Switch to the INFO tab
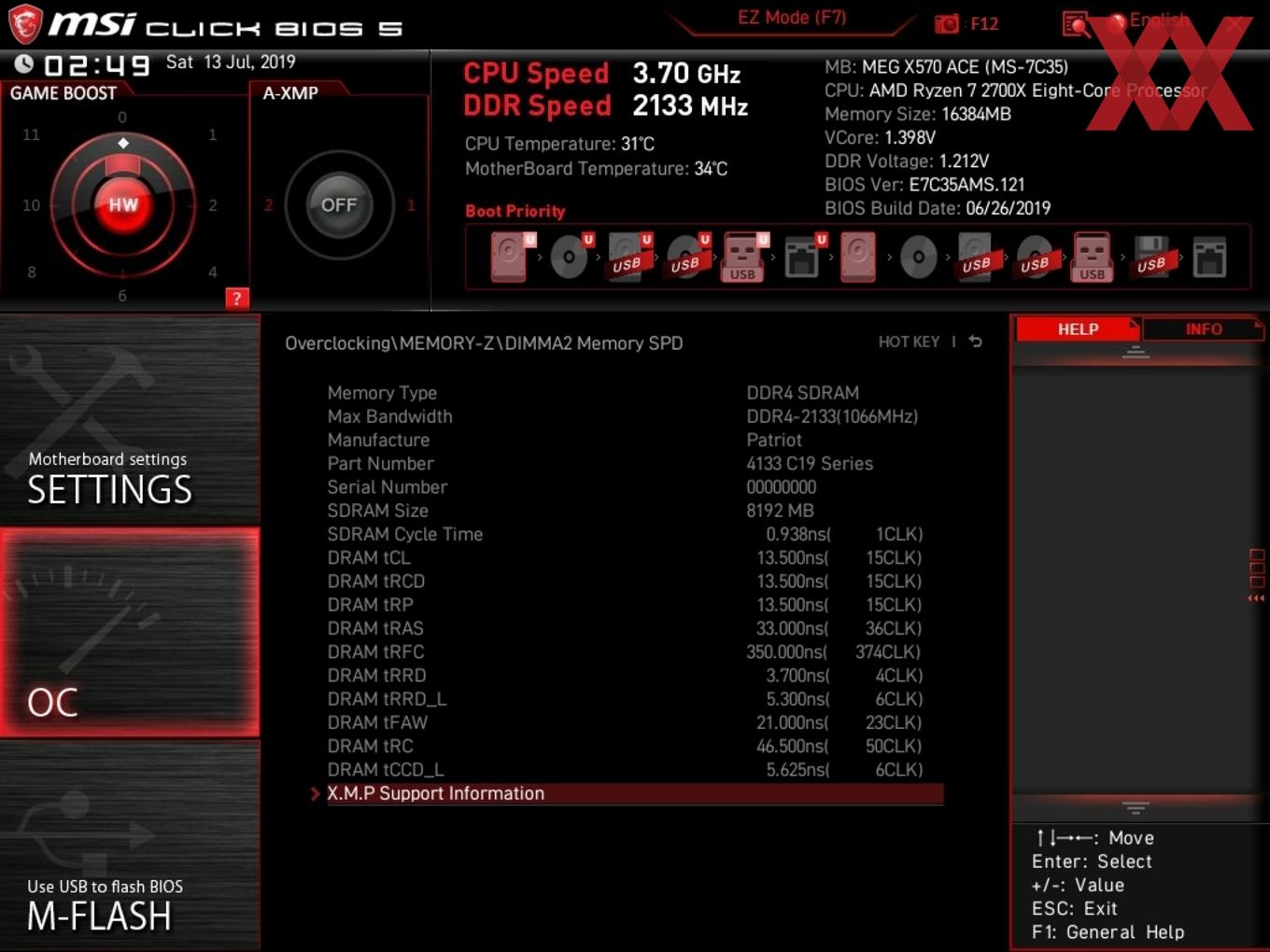The image size is (1270, 952). click(x=1203, y=329)
